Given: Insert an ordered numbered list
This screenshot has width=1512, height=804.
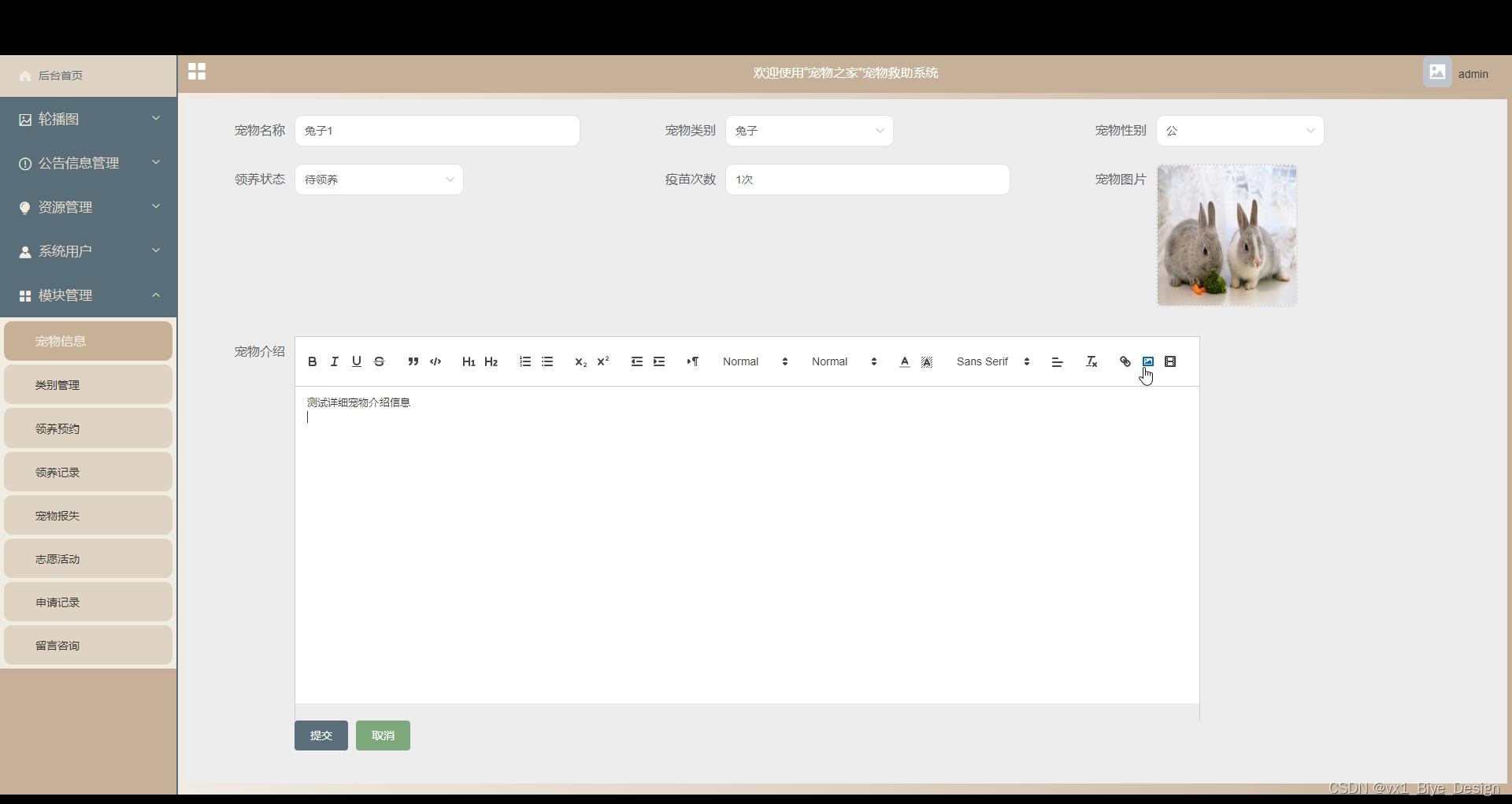Looking at the screenshot, I should [x=525, y=361].
